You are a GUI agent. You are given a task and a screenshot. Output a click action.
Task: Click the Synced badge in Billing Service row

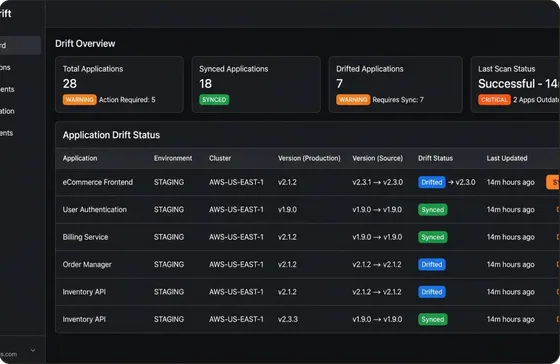click(432, 237)
